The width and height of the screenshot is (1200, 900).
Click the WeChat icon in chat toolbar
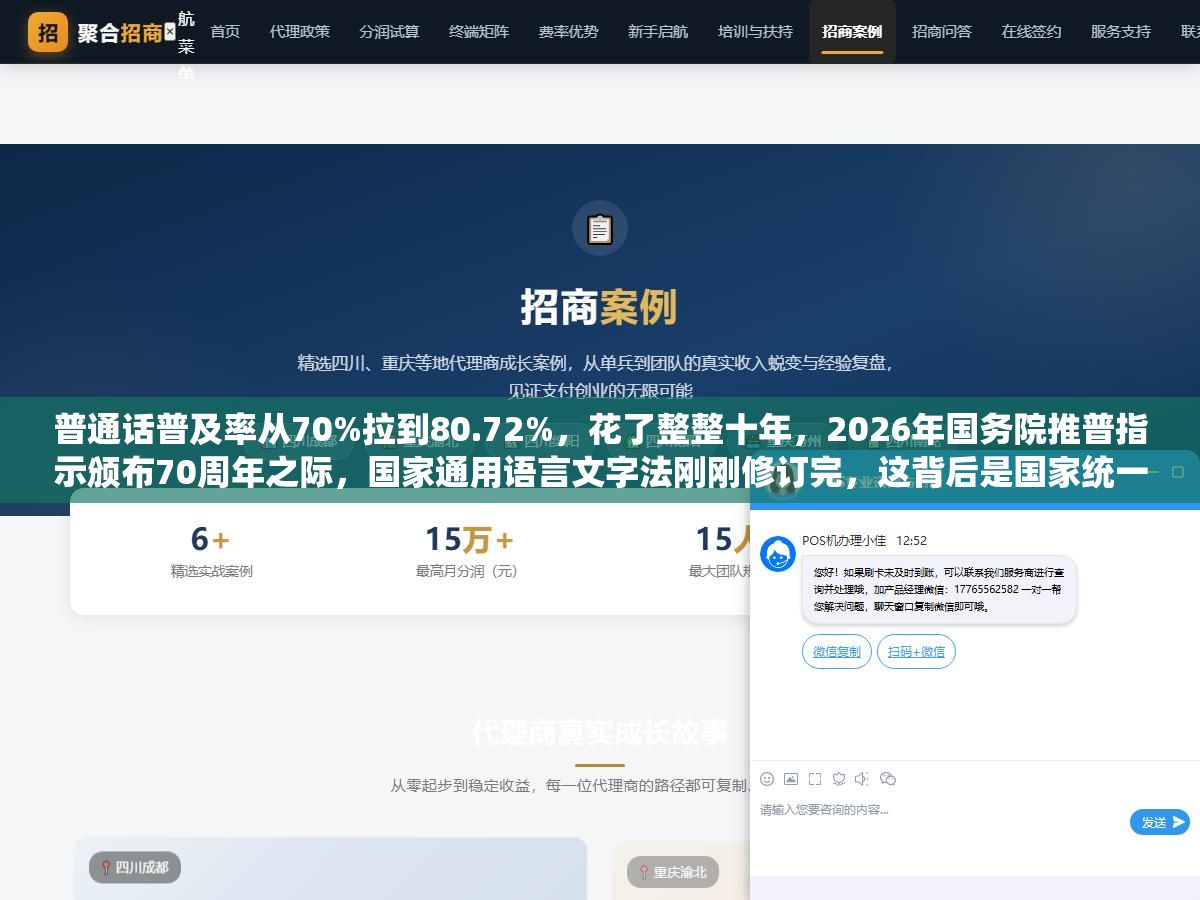coord(888,779)
